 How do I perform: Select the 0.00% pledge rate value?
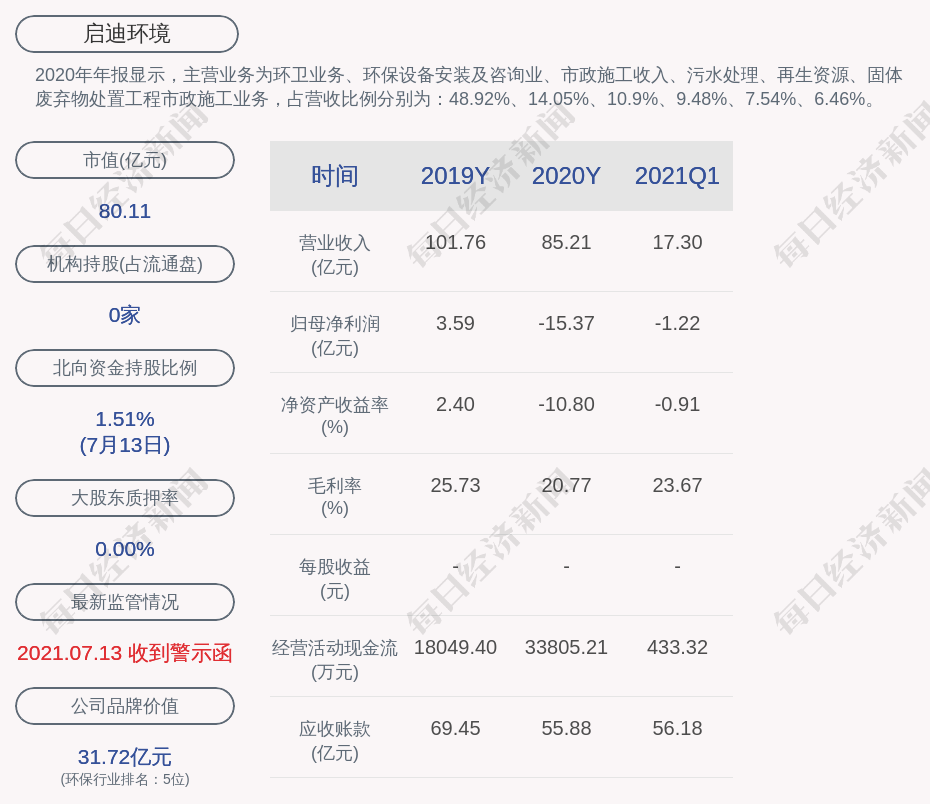point(125,549)
